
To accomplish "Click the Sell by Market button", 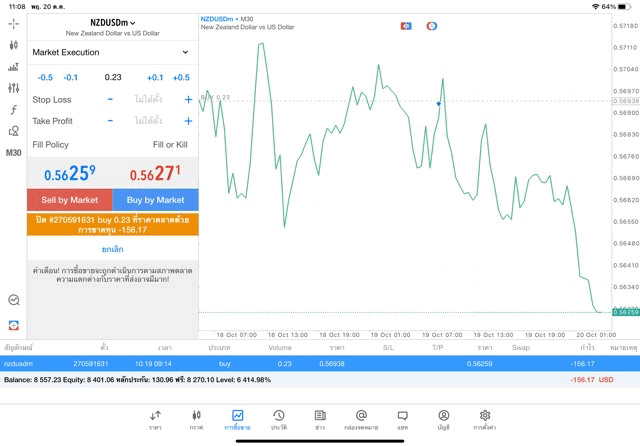I will click(70, 200).
